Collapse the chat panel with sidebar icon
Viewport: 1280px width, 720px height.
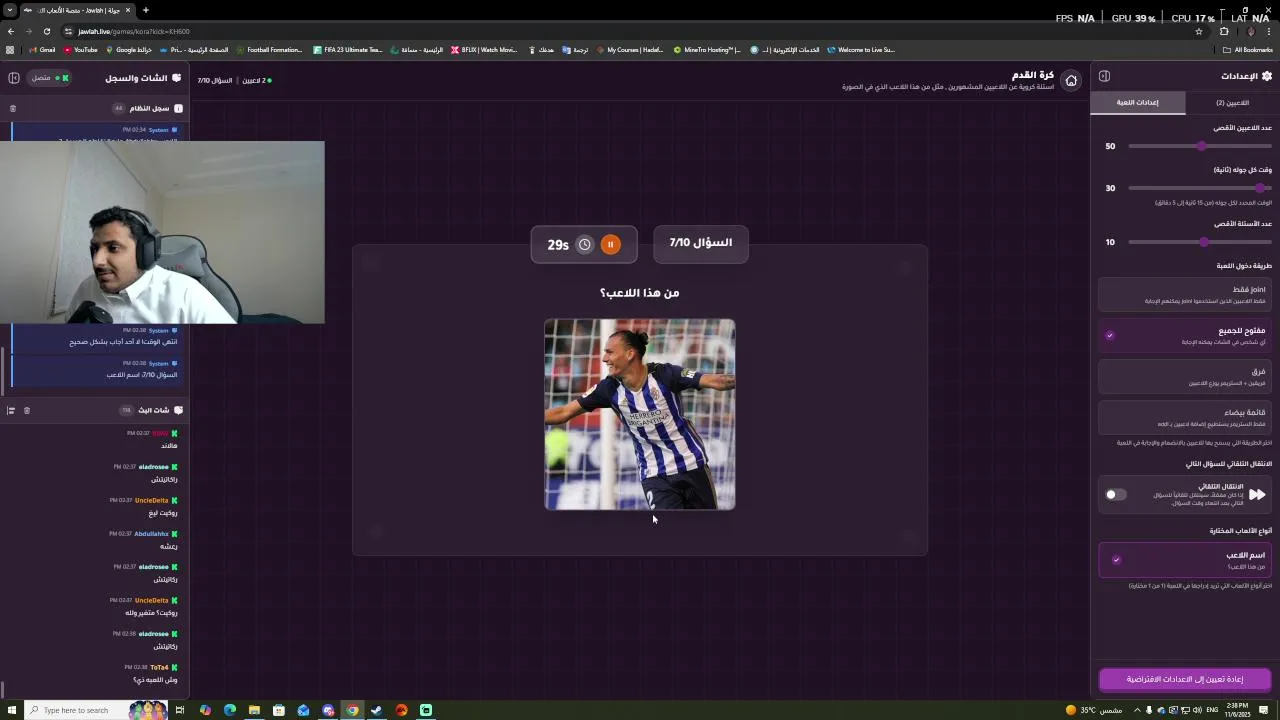tap(14, 77)
